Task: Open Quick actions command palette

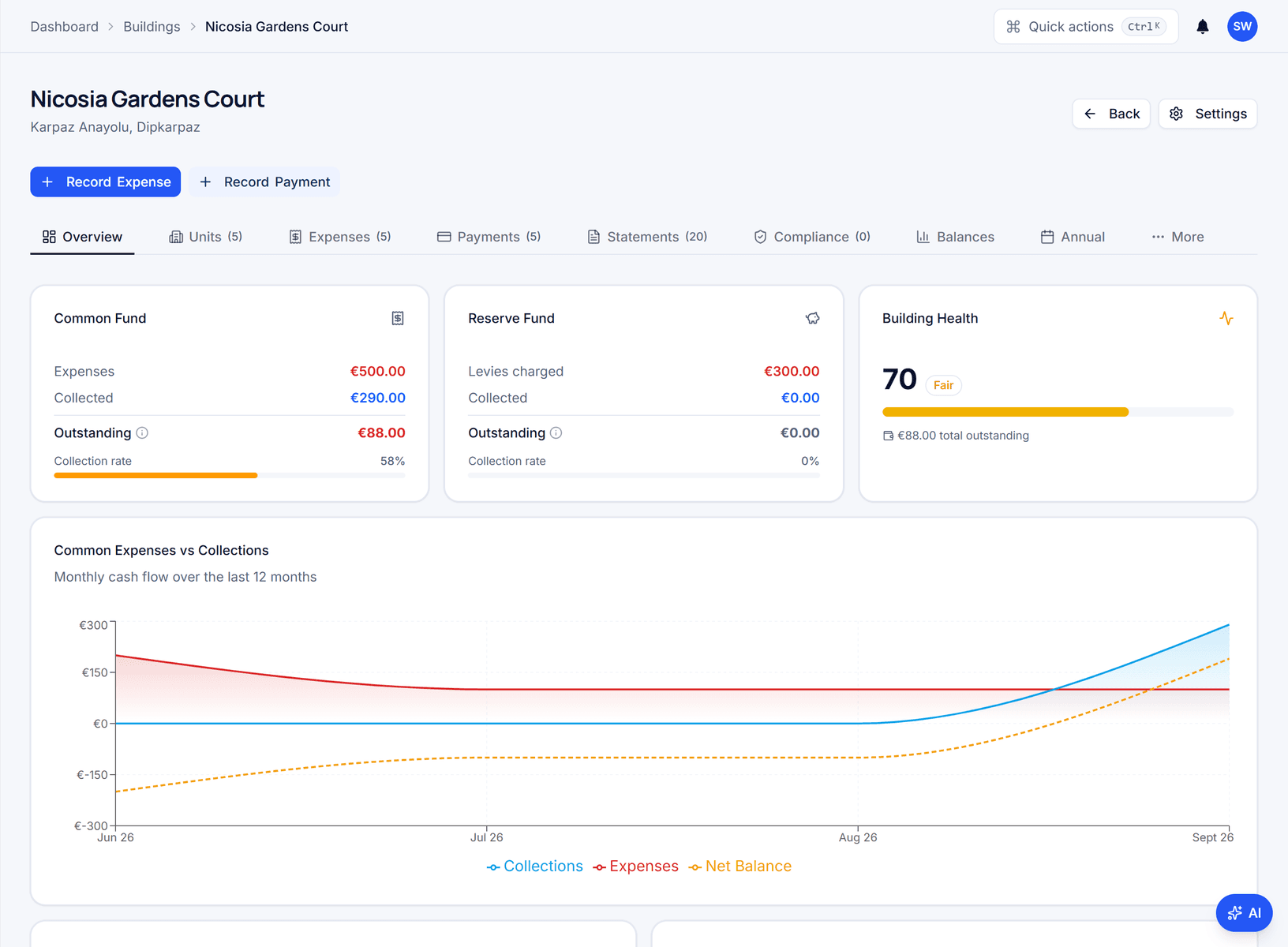Action: click(x=1086, y=27)
